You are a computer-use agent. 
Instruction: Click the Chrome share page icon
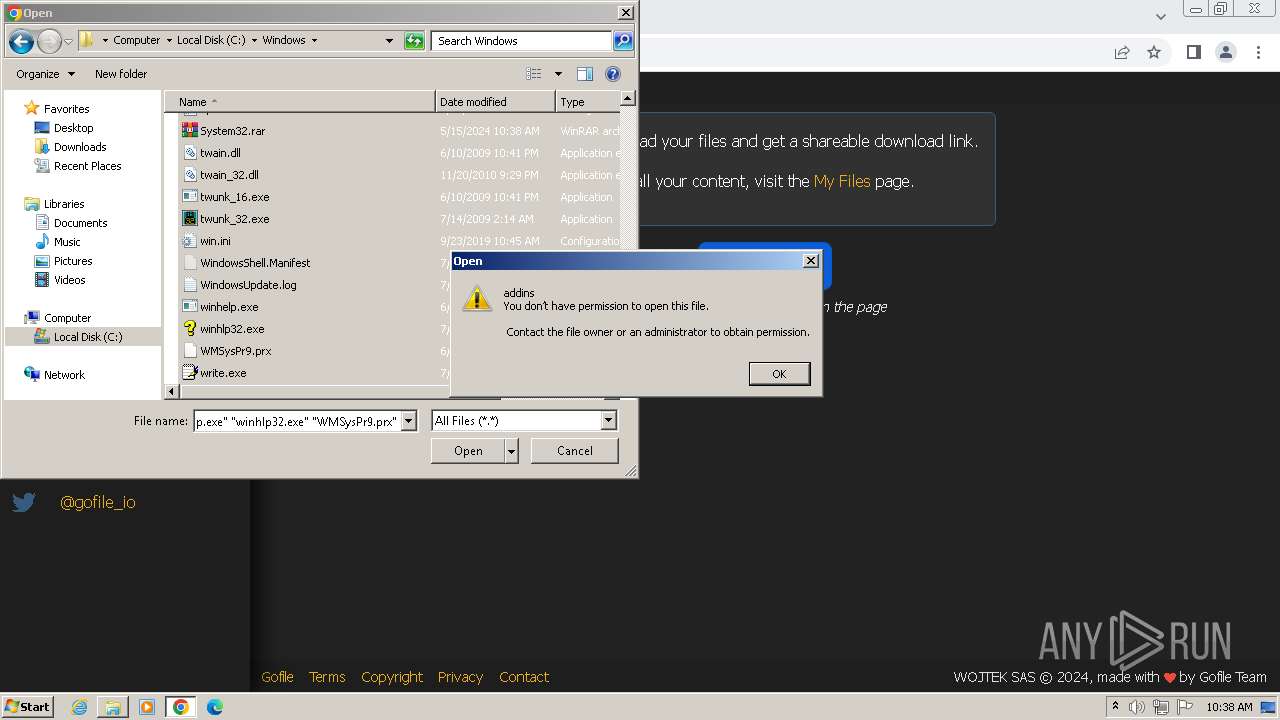[x=1122, y=52]
